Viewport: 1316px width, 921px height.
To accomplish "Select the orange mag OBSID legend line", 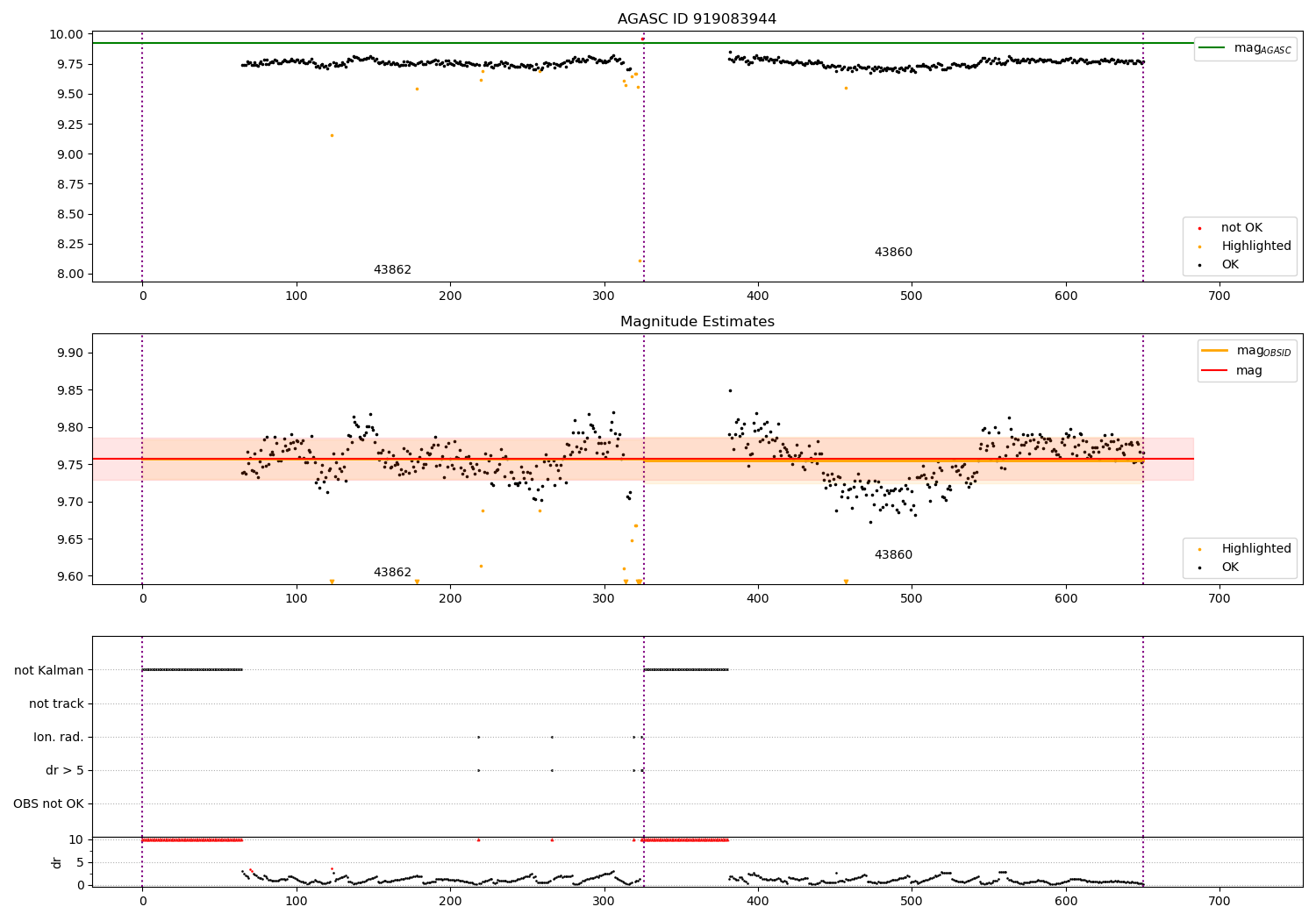I will click(1215, 351).
